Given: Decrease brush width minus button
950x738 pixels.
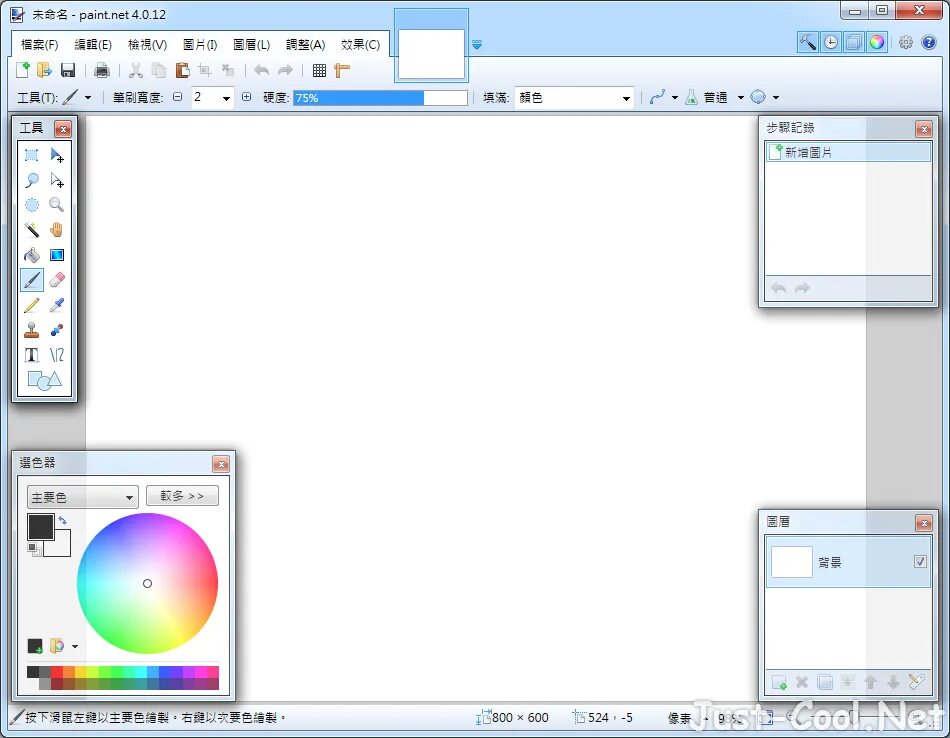Looking at the screenshot, I should coord(178,97).
